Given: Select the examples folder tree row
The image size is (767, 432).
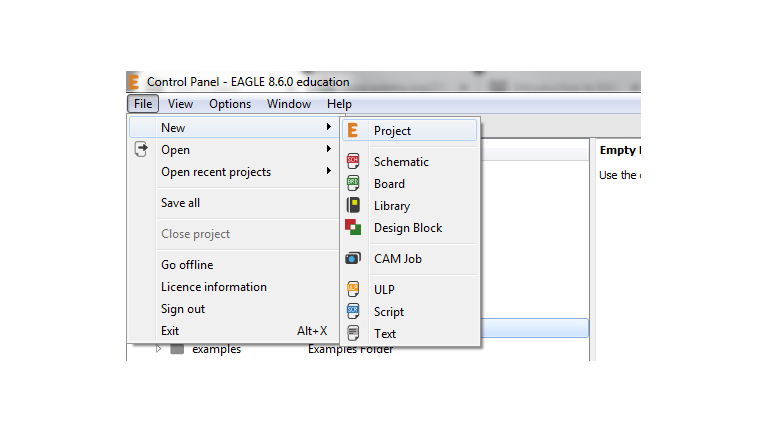Looking at the screenshot, I should coord(216,349).
